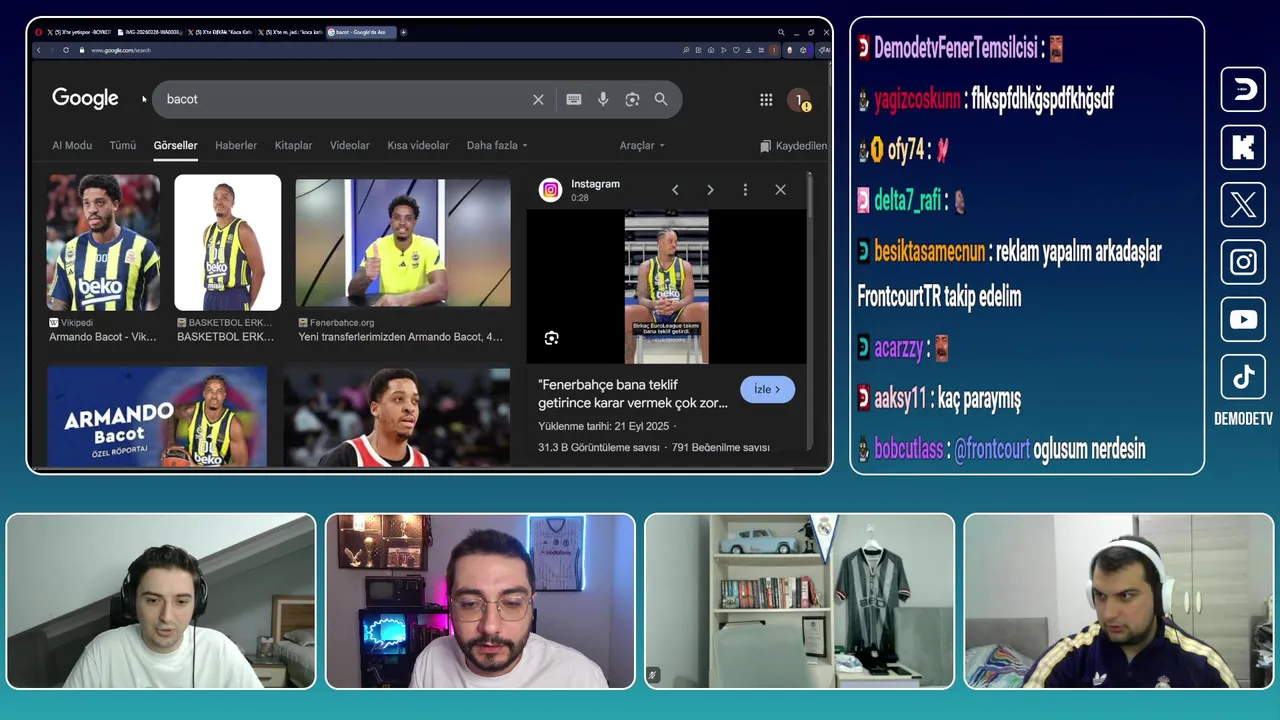This screenshot has height=720, width=1280.
Task: Switch to the Haberler tab
Action: 236,146
